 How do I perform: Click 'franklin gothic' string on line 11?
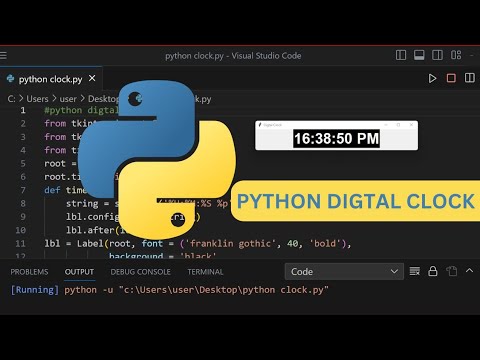230,244
